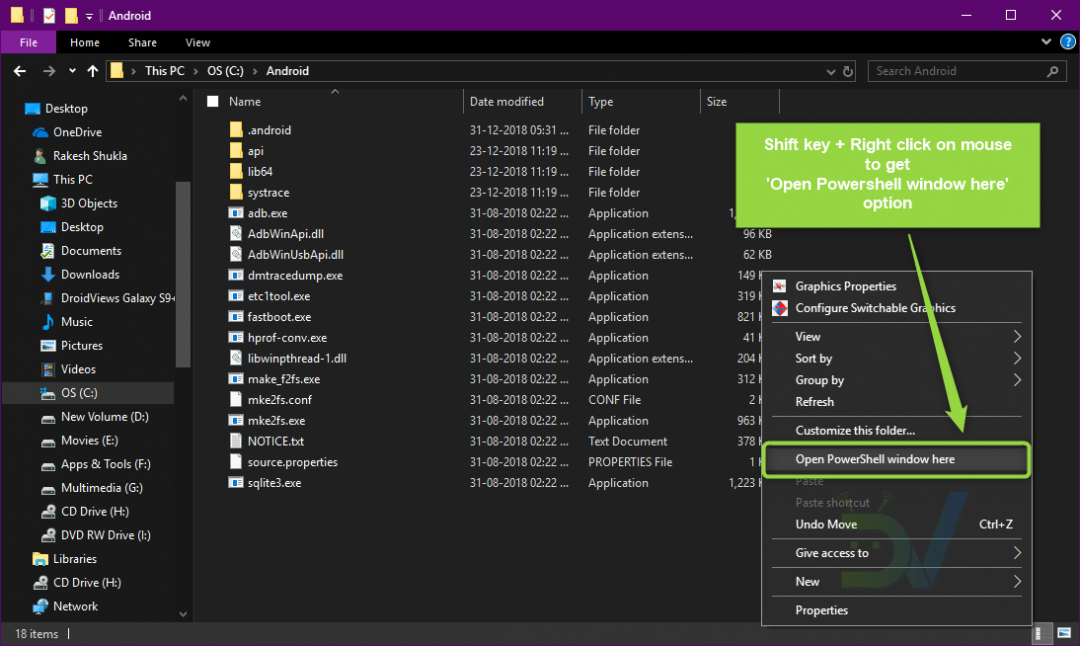Sort files by Date modified column

[506, 101]
